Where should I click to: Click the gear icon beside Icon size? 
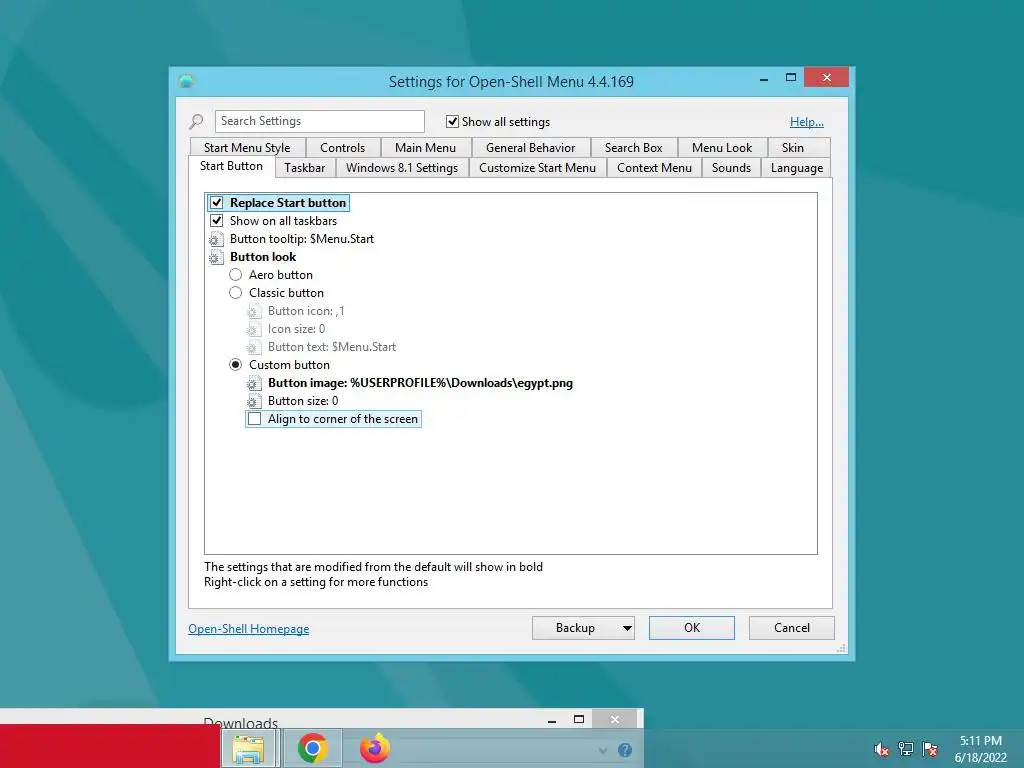[254, 329]
